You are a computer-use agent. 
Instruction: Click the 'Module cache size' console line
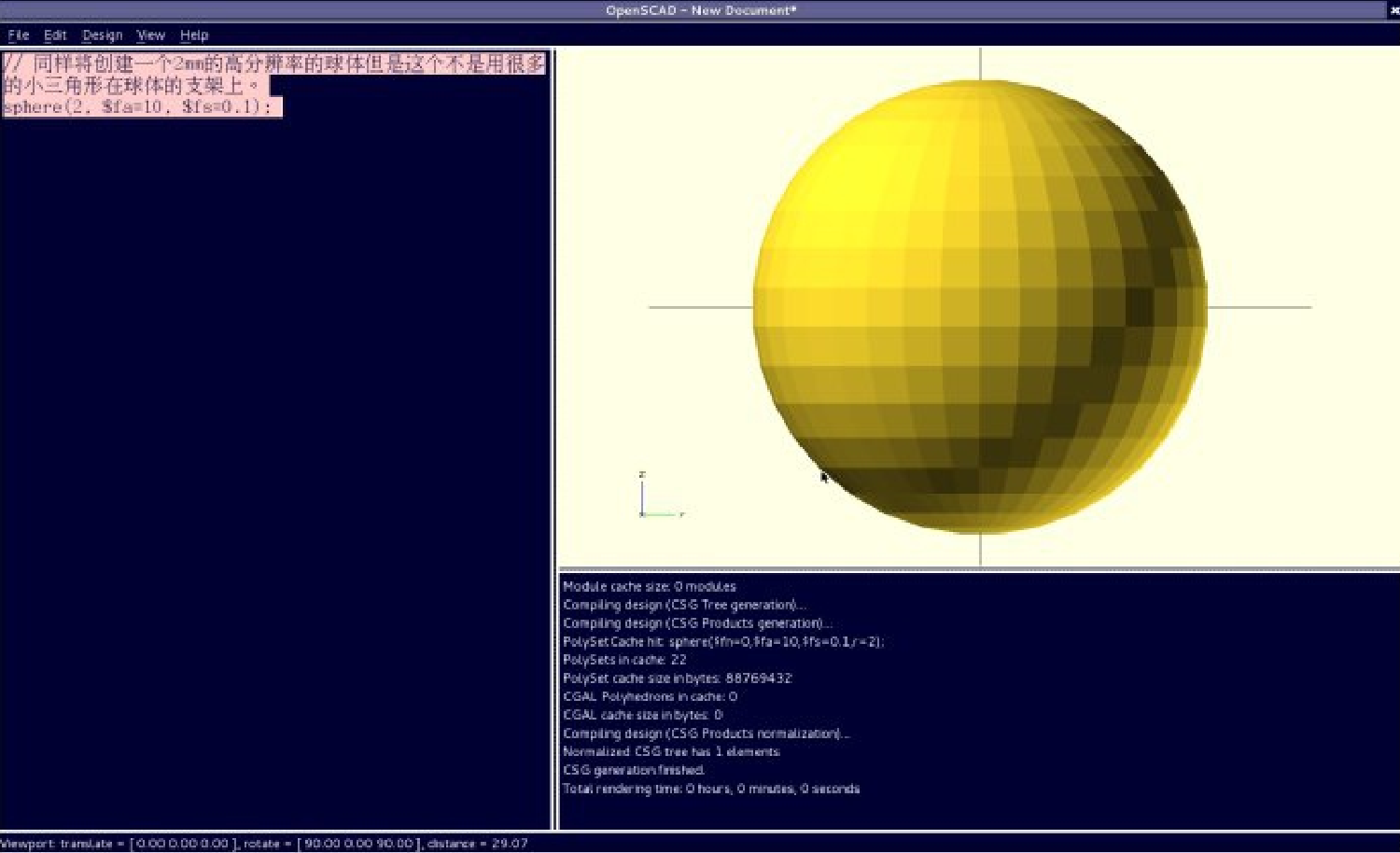[649, 587]
